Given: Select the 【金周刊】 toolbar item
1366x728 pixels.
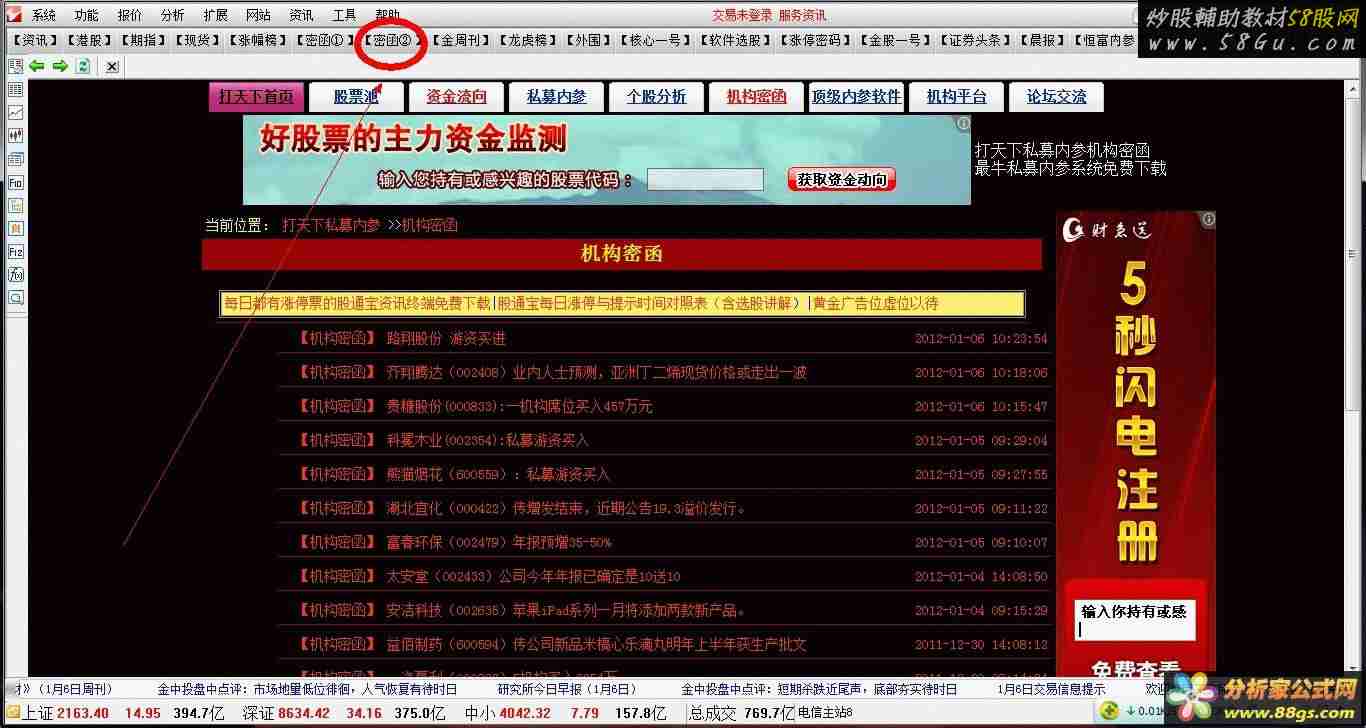Looking at the screenshot, I should pyautogui.click(x=460, y=40).
